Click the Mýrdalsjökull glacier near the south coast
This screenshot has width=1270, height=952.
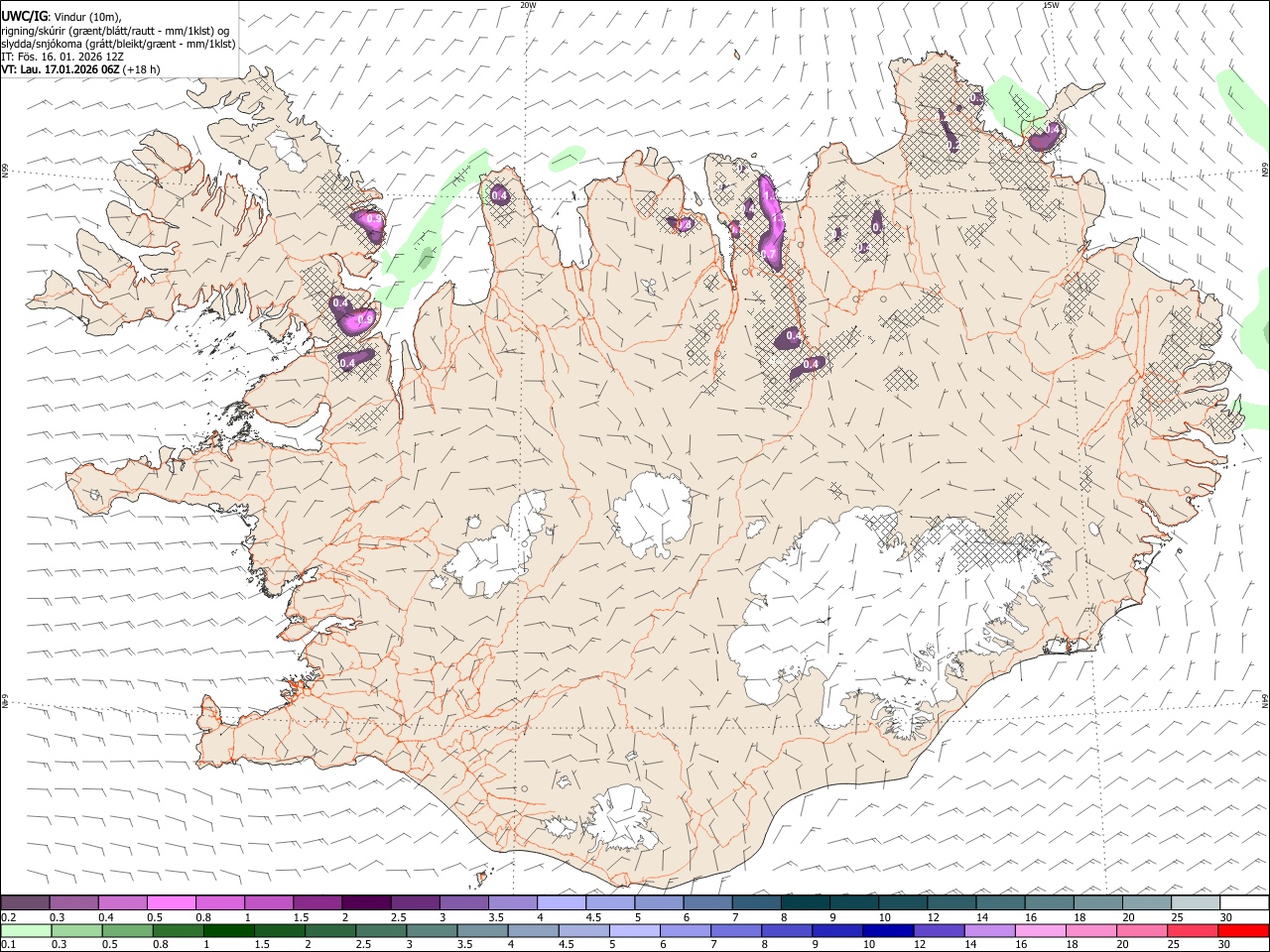tap(620, 818)
